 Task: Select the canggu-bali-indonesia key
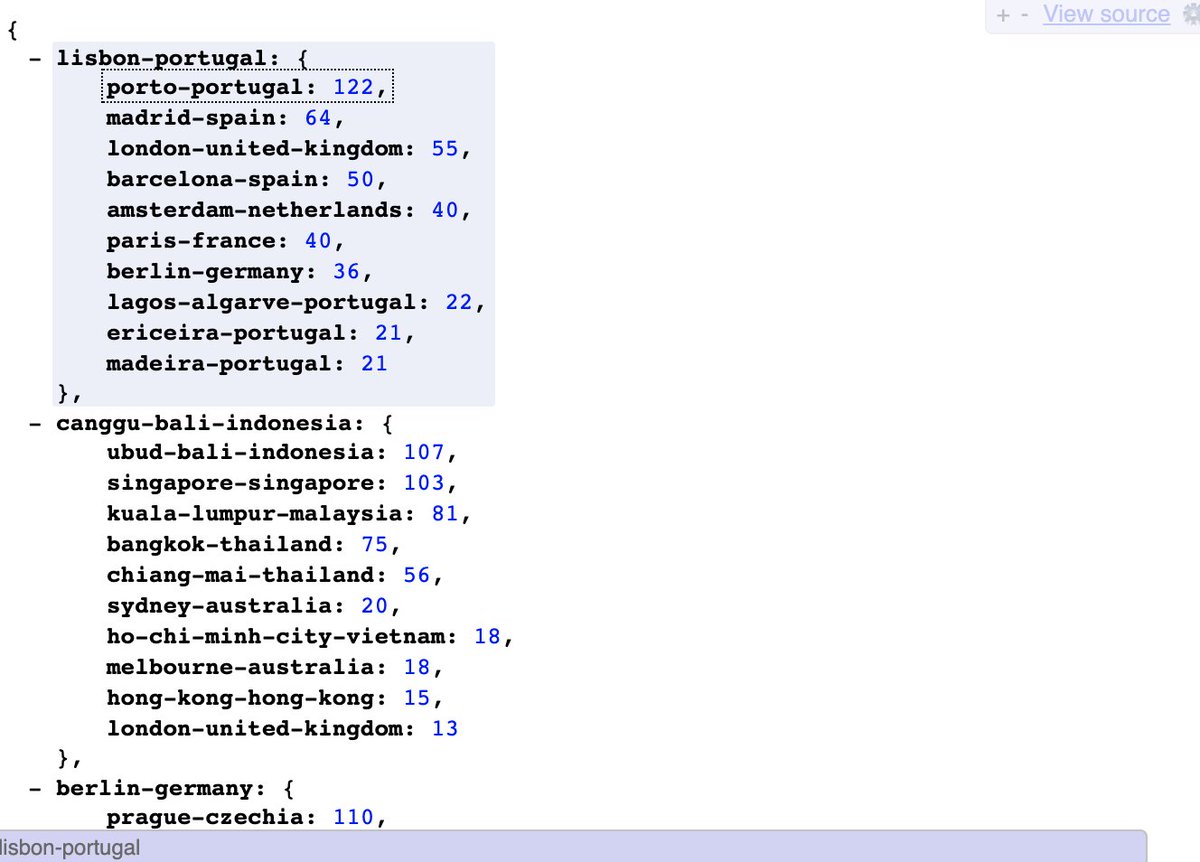click(204, 423)
